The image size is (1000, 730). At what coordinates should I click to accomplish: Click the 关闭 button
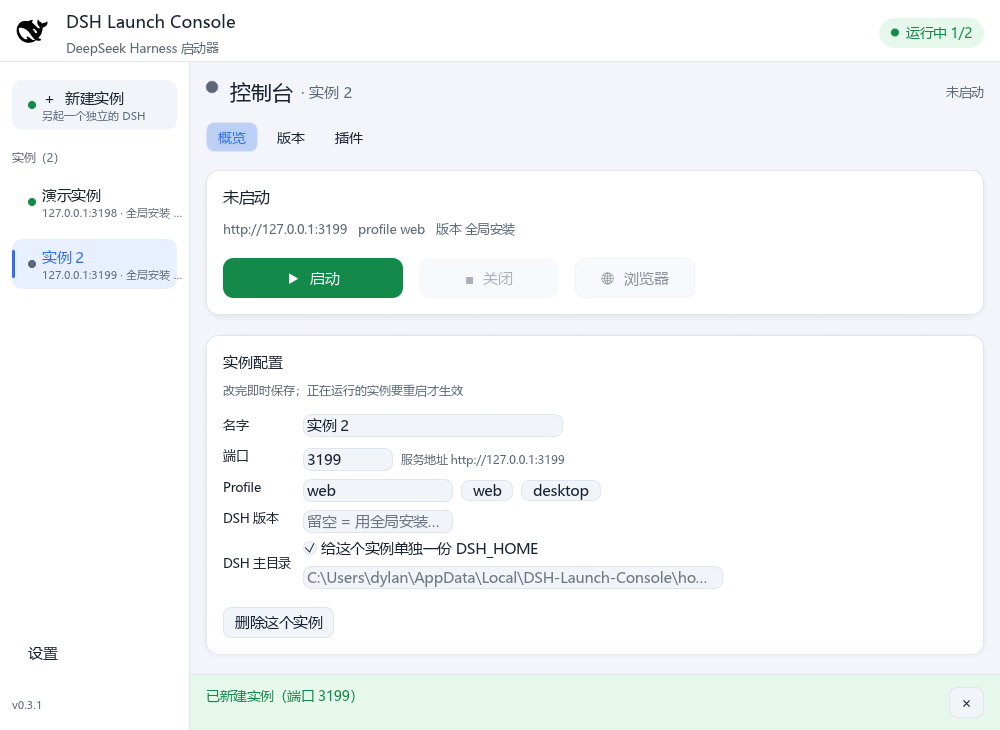(489, 278)
